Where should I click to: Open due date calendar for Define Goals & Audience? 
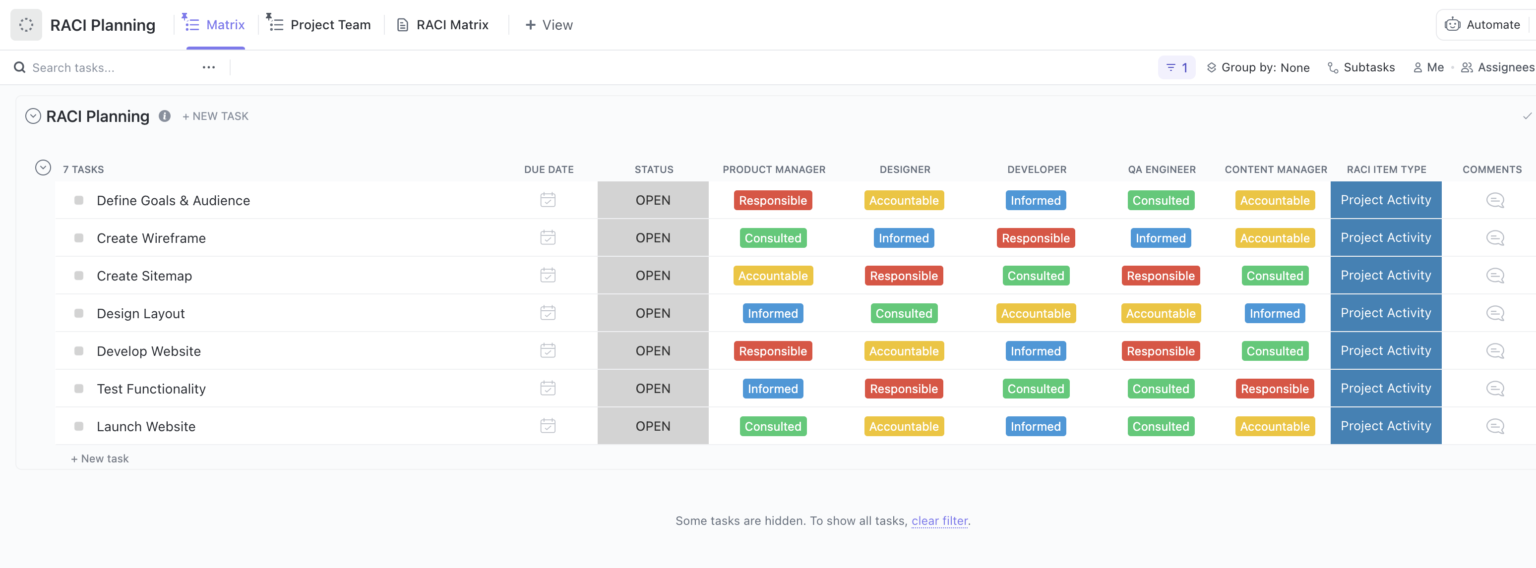(548, 200)
